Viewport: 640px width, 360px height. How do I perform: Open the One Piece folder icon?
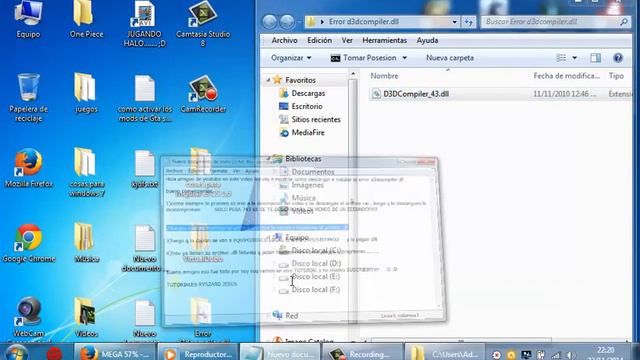coord(86,20)
